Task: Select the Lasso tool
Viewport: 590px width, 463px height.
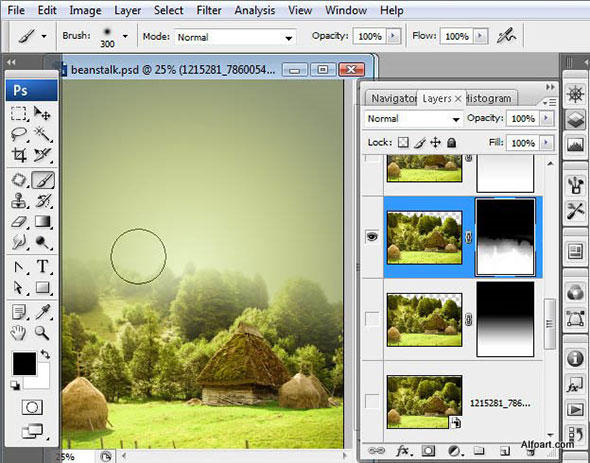Action: (19, 134)
